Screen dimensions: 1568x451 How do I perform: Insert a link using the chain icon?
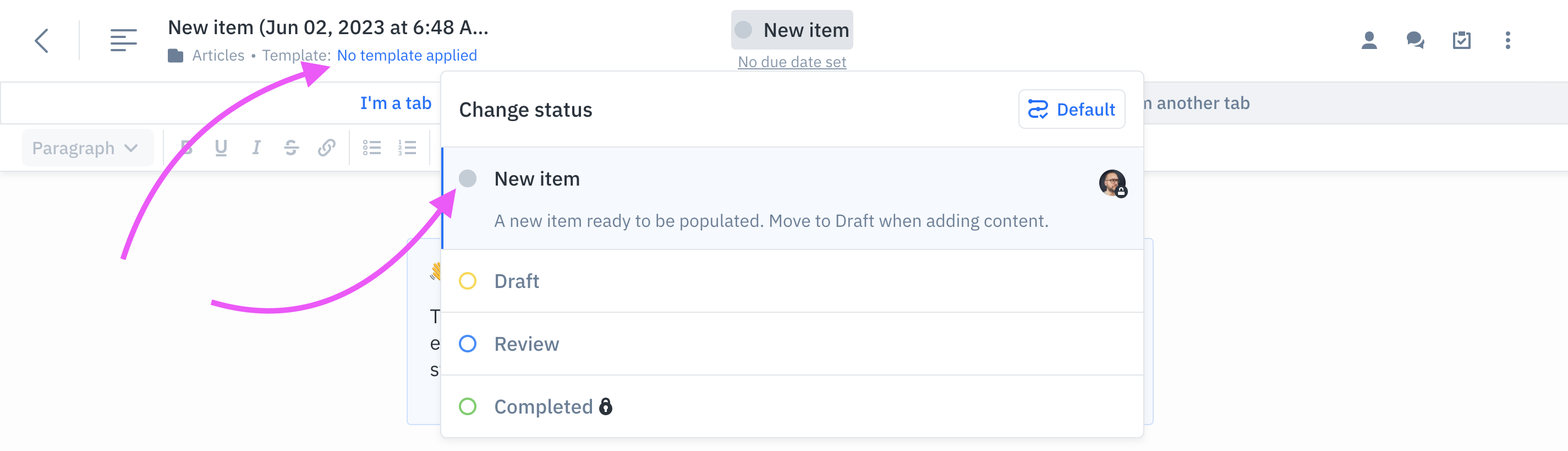tap(326, 147)
